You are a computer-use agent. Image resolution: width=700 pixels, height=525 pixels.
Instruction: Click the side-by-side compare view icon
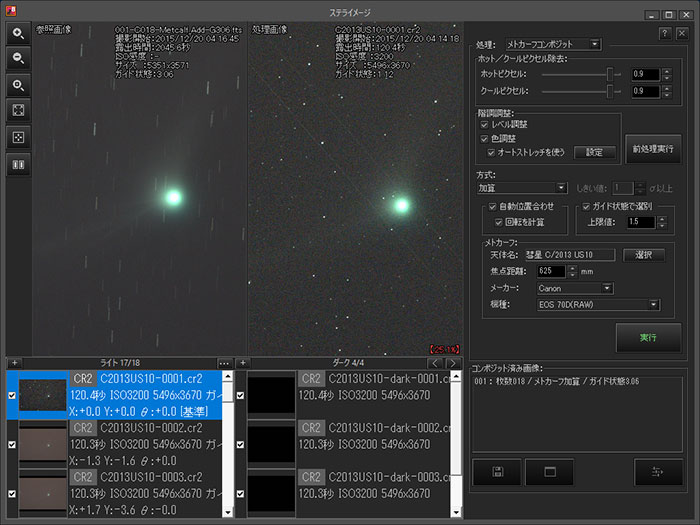point(18,162)
